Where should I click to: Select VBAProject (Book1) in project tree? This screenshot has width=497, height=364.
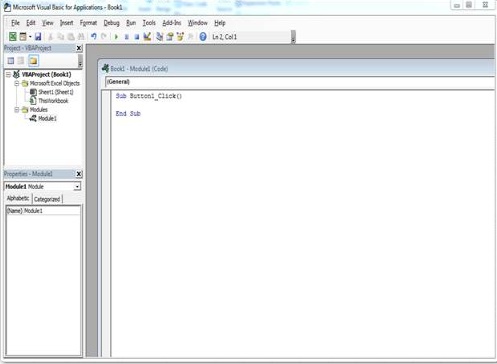point(46,74)
